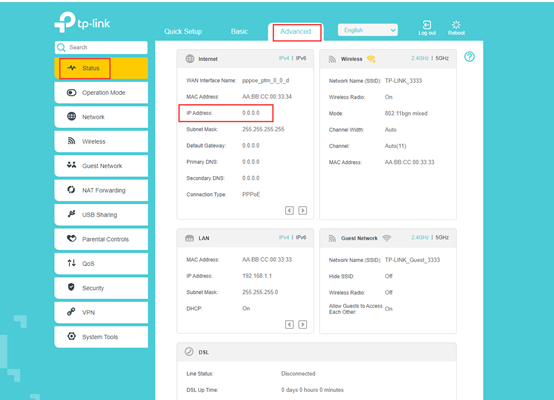Show previous LAN entry with left arrow

[x=289, y=324]
